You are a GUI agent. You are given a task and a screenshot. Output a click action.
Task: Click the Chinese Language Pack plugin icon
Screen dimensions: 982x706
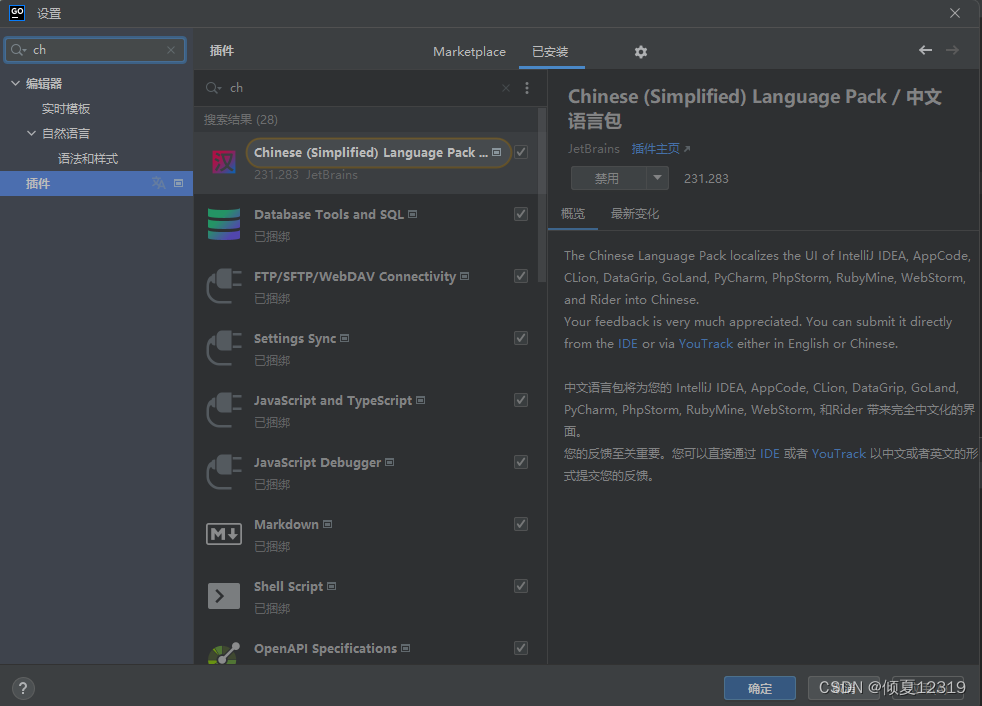(224, 162)
